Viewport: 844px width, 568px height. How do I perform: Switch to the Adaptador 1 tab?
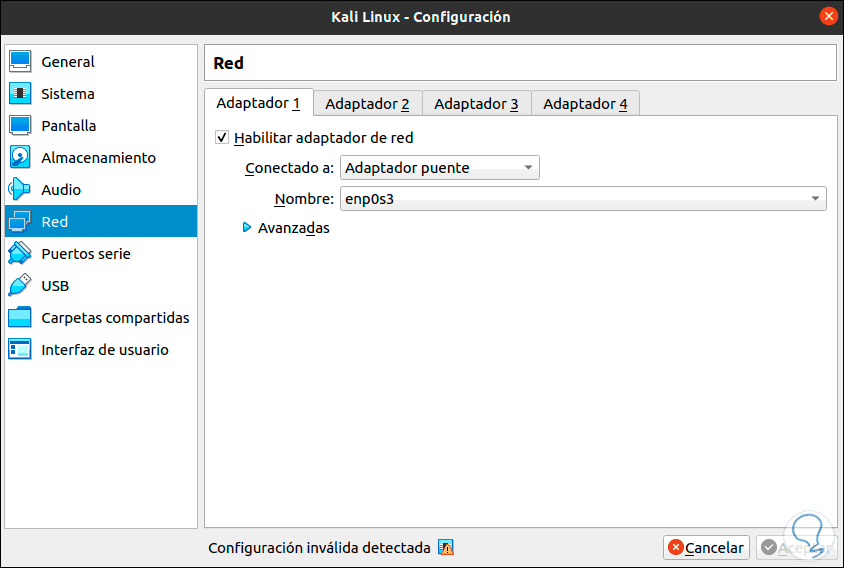point(258,103)
